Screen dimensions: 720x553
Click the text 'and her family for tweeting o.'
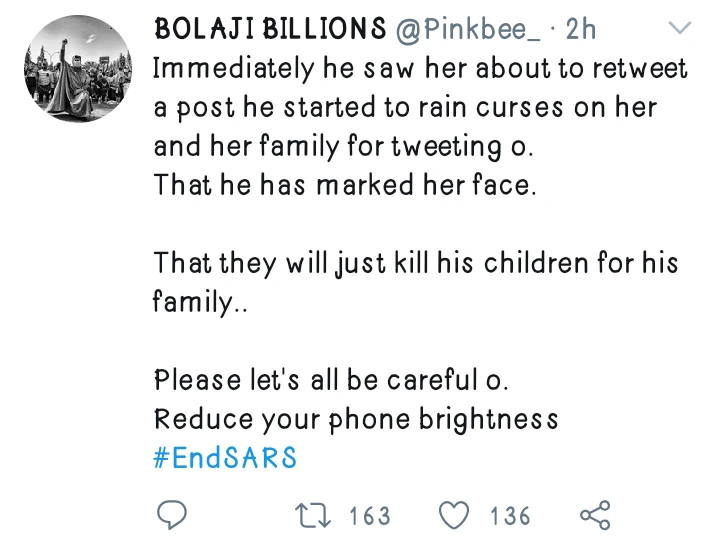point(344,147)
